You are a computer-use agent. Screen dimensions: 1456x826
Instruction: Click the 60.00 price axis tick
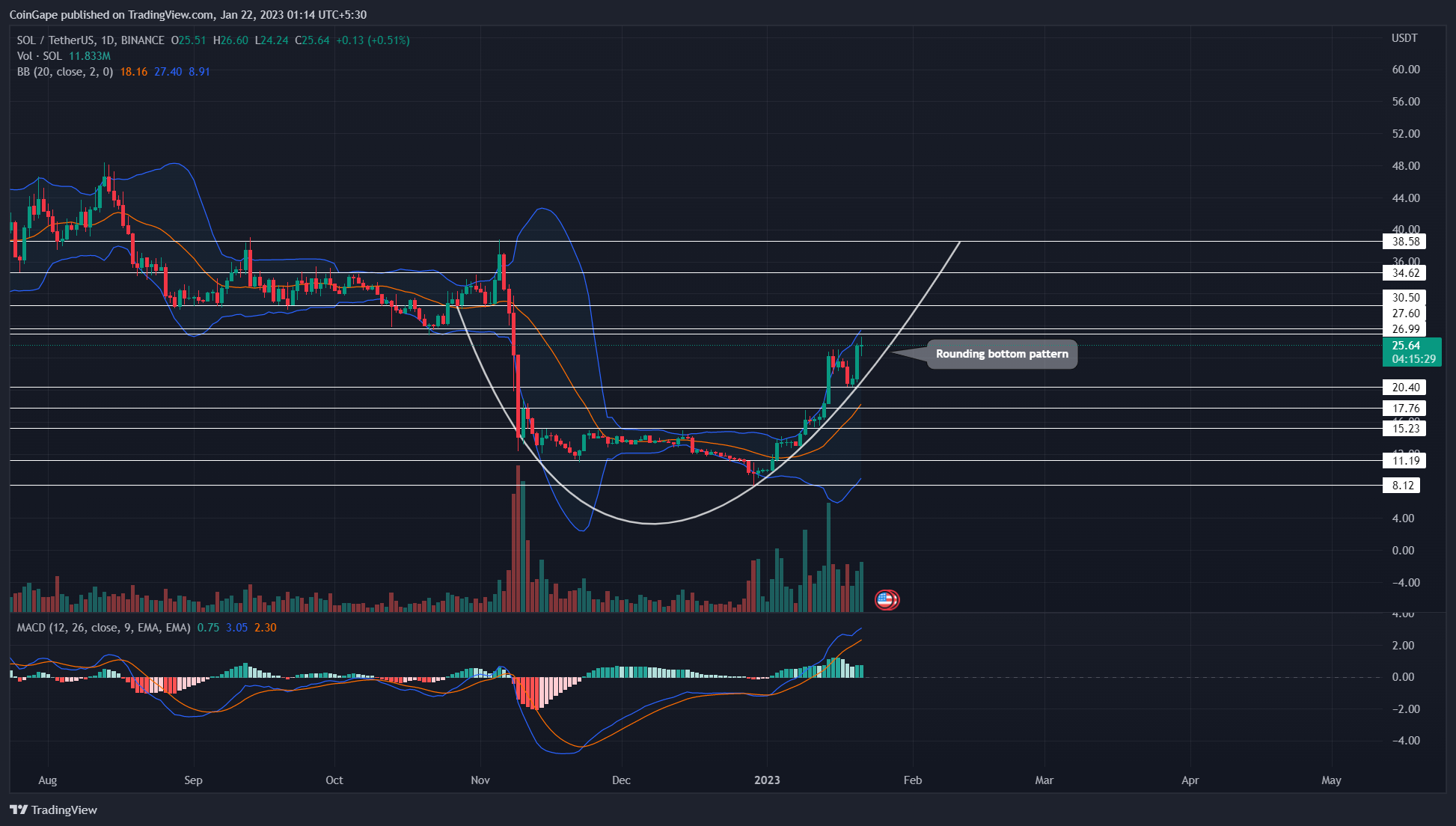click(1406, 70)
